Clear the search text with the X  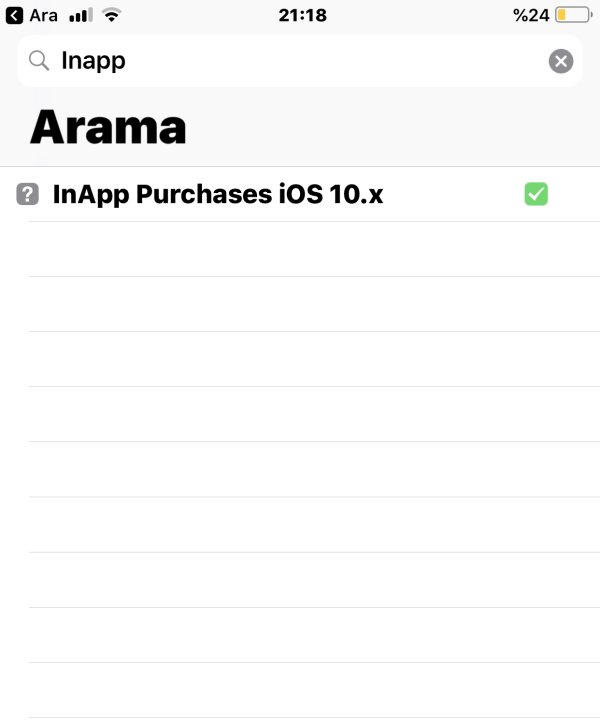click(x=561, y=61)
